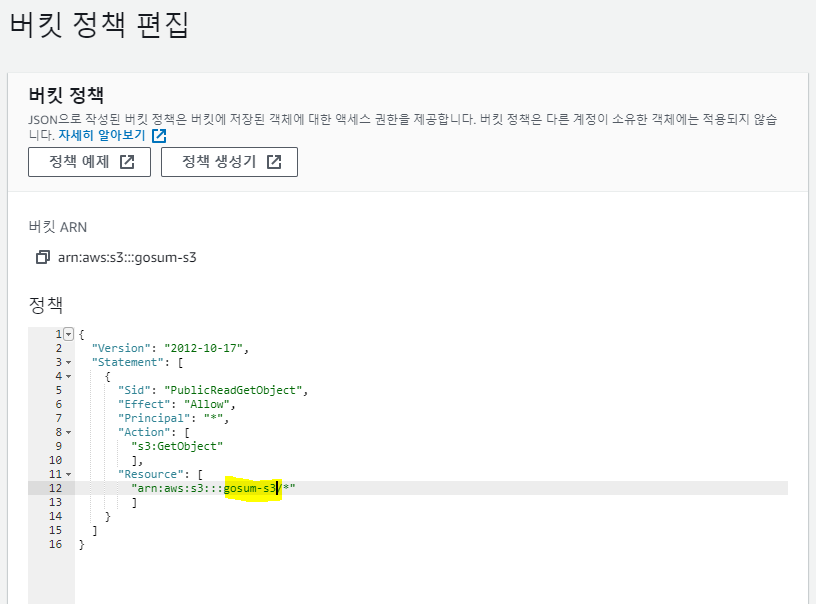Image resolution: width=816 pixels, height=604 pixels.
Task: Click the "Principal": "*" line
Action: [x=173, y=418]
